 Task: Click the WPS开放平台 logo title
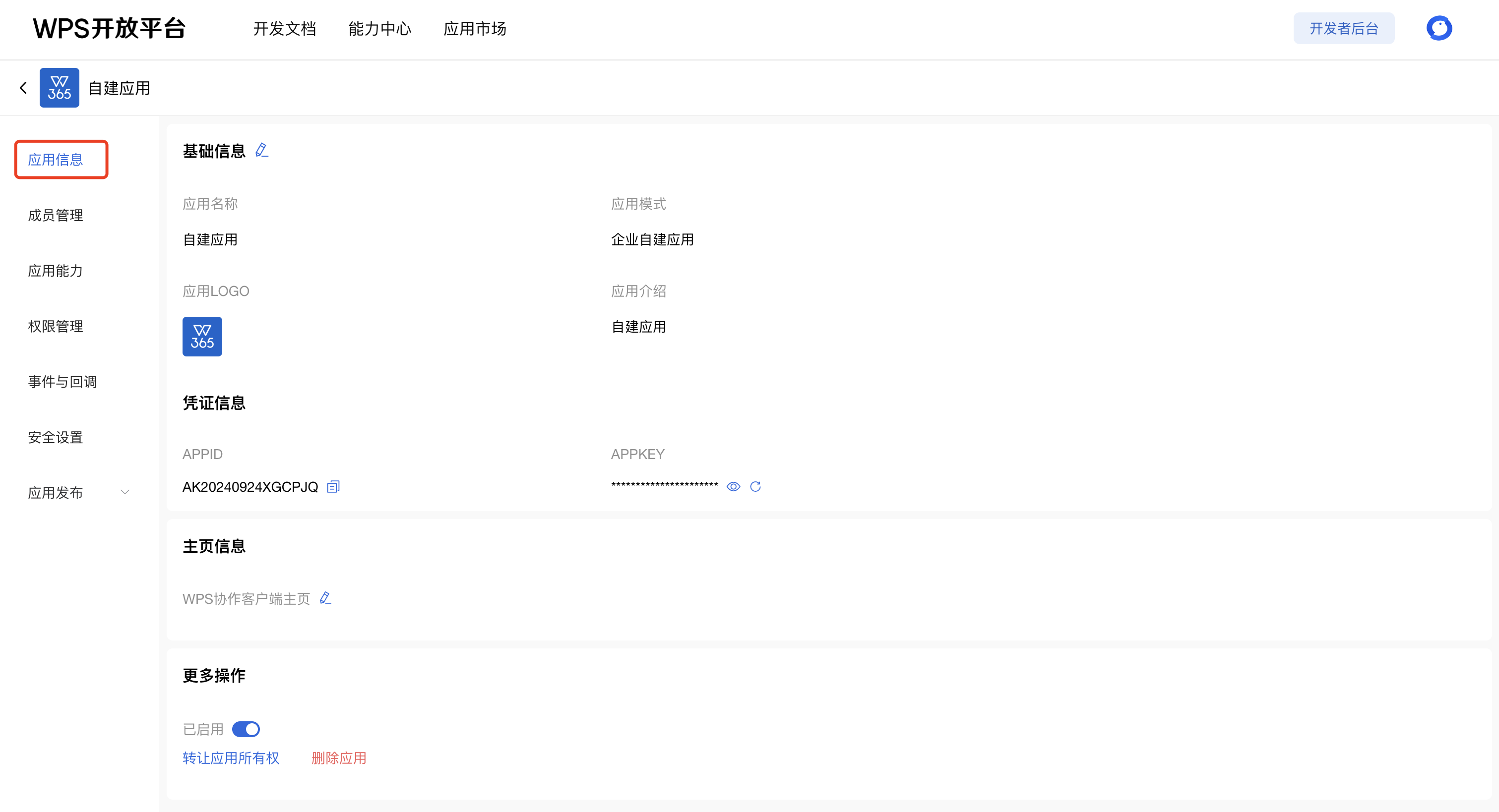110,28
